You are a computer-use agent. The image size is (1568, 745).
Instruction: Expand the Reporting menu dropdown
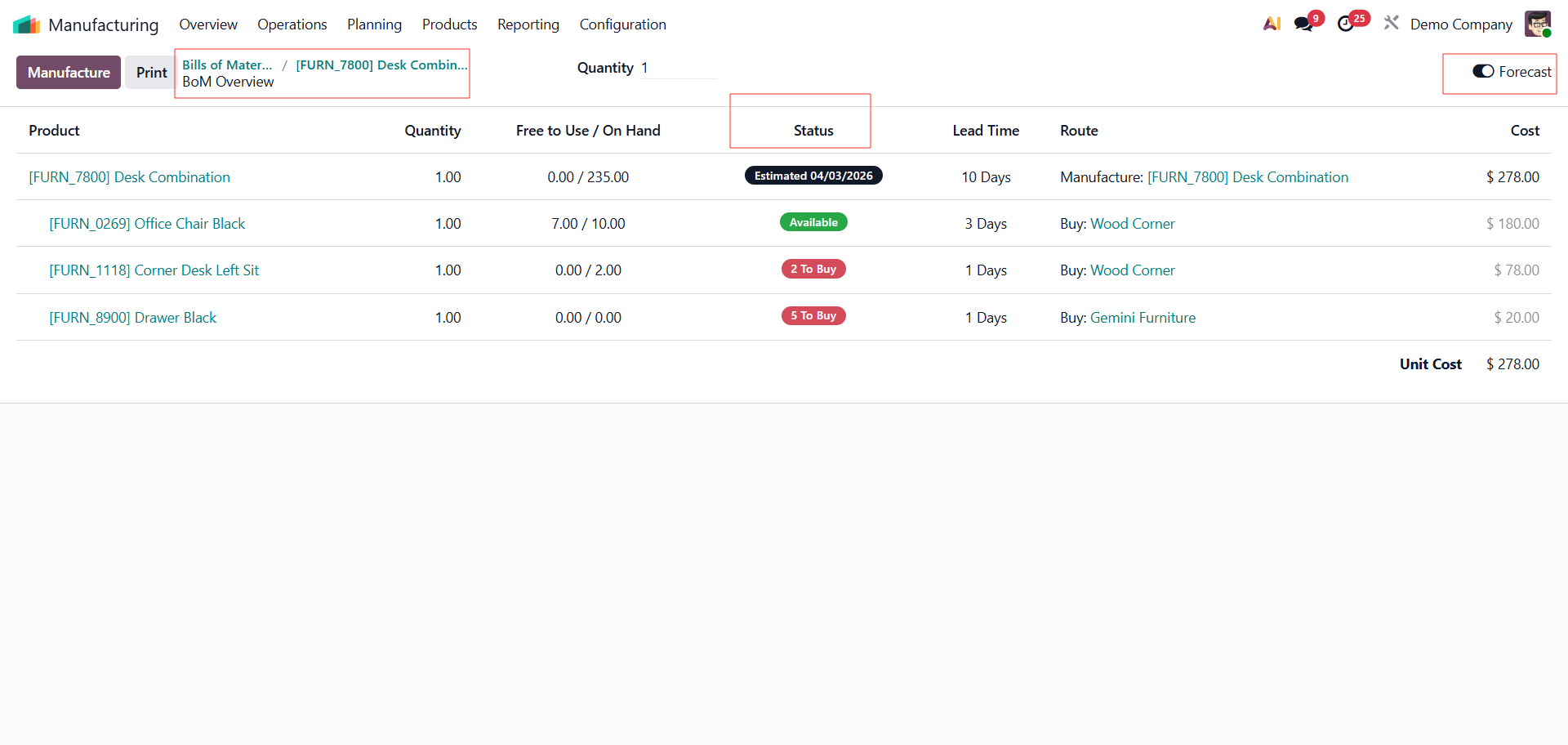coord(528,25)
